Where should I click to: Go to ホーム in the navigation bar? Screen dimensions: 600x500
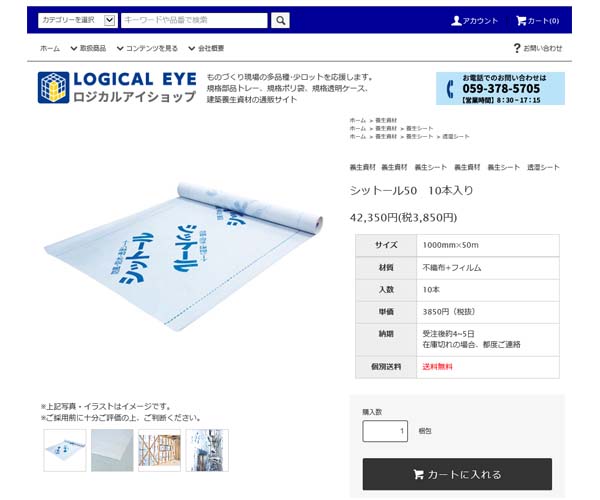[50, 48]
